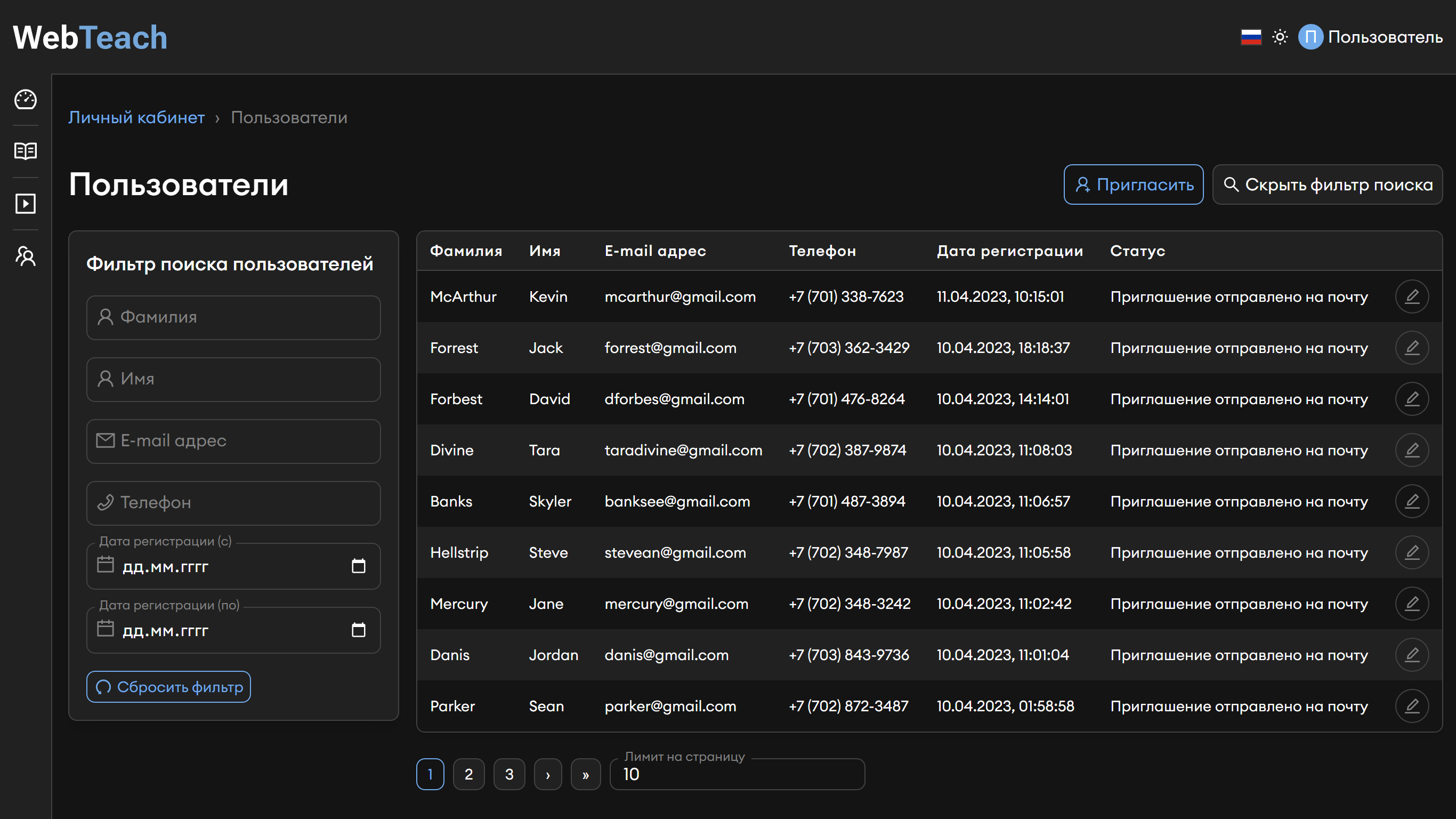Open the users icon in sidebar

tap(26, 256)
